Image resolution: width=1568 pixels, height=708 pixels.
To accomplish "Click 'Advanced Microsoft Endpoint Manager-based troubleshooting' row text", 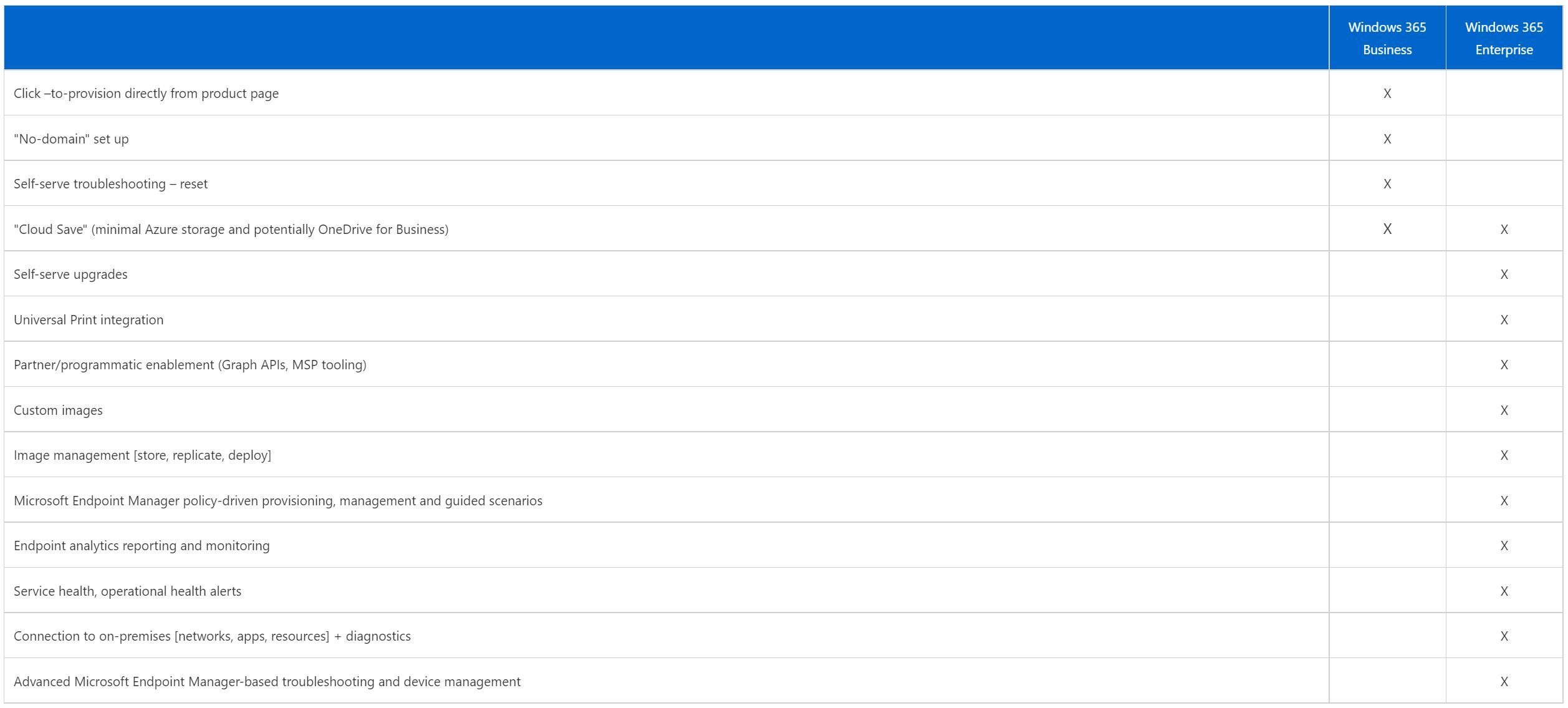I will (267, 682).
